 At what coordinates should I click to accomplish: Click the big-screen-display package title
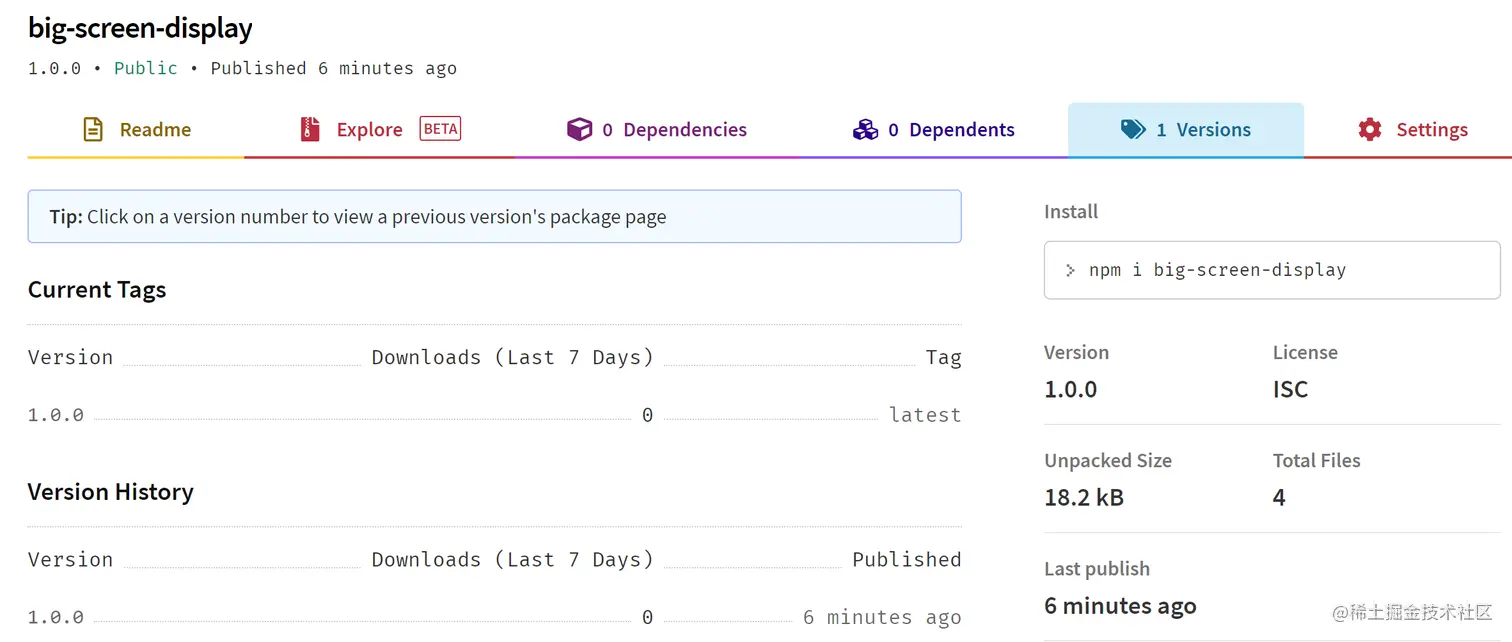140,28
